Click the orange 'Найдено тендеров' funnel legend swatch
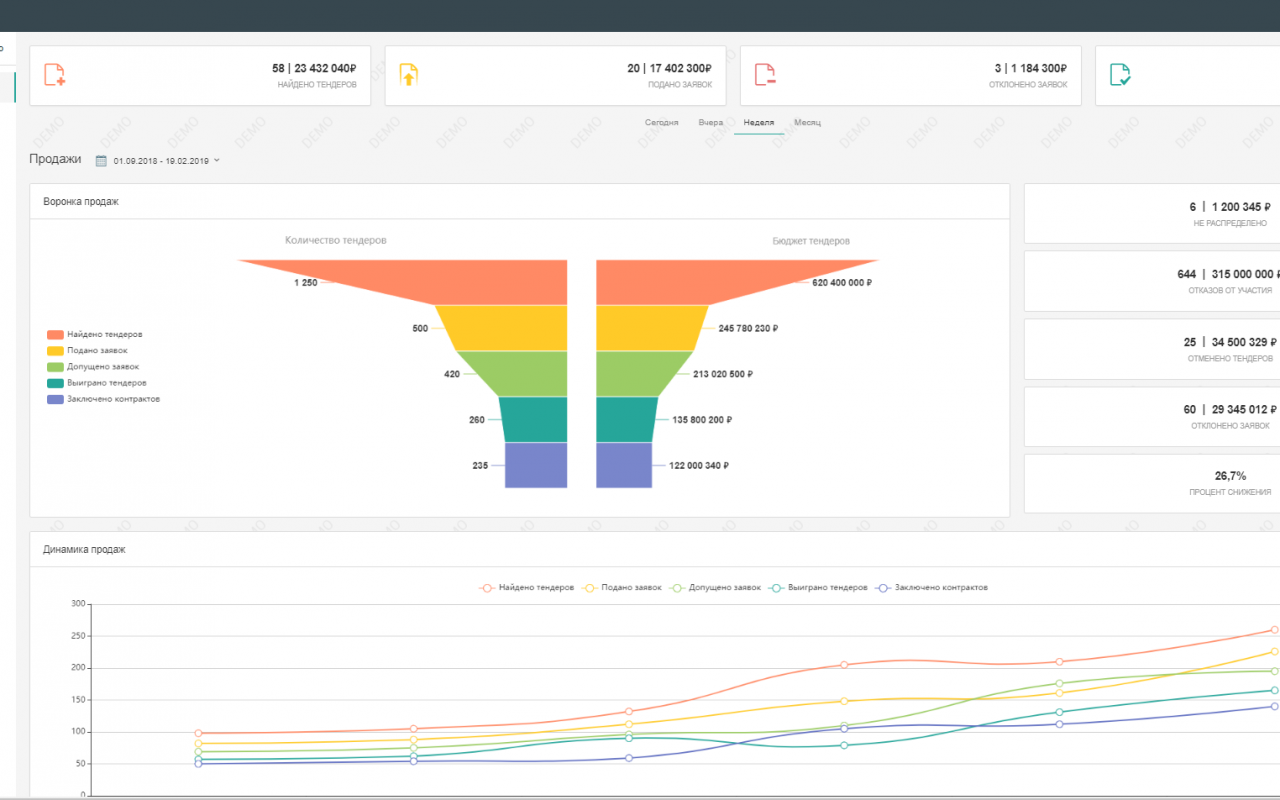 point(55,335)
